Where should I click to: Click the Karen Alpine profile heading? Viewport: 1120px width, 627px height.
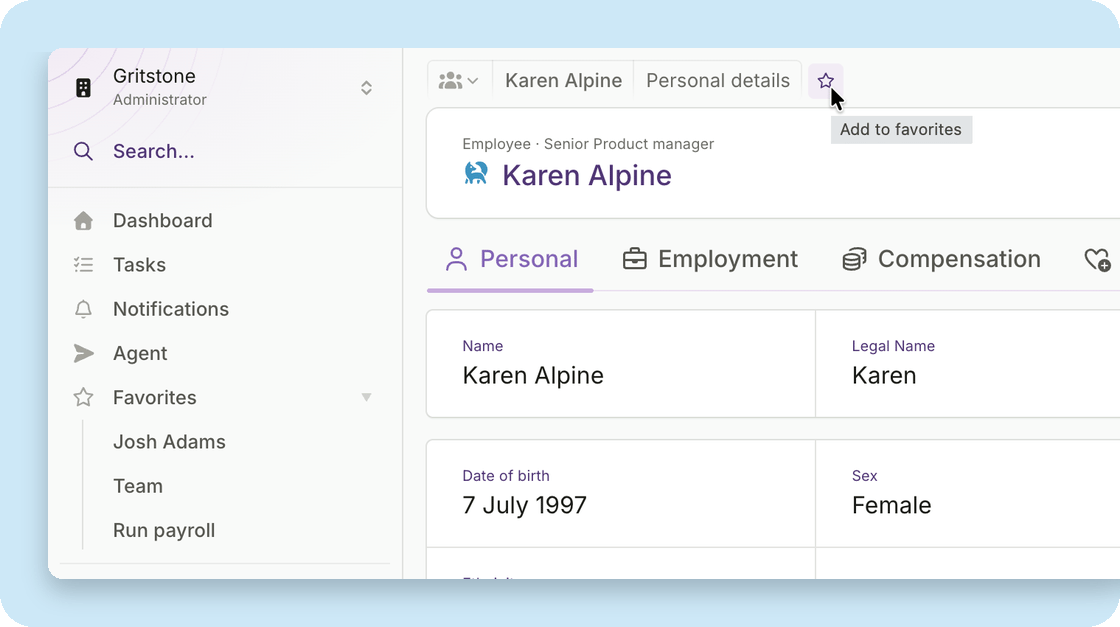click(x=586, y=176)
